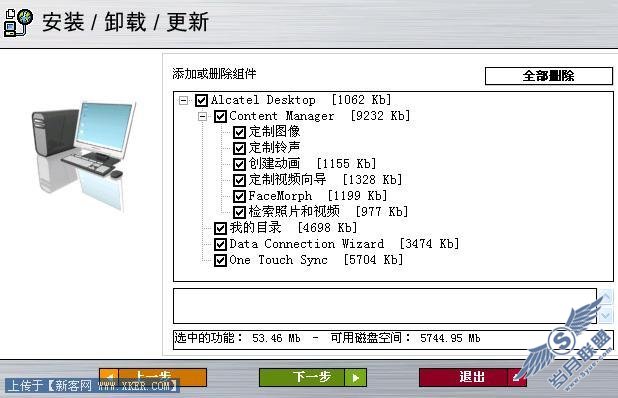Toggle the 检索照片和视频 checkbox
Screen dimensions: 618x398
(239, 212)
